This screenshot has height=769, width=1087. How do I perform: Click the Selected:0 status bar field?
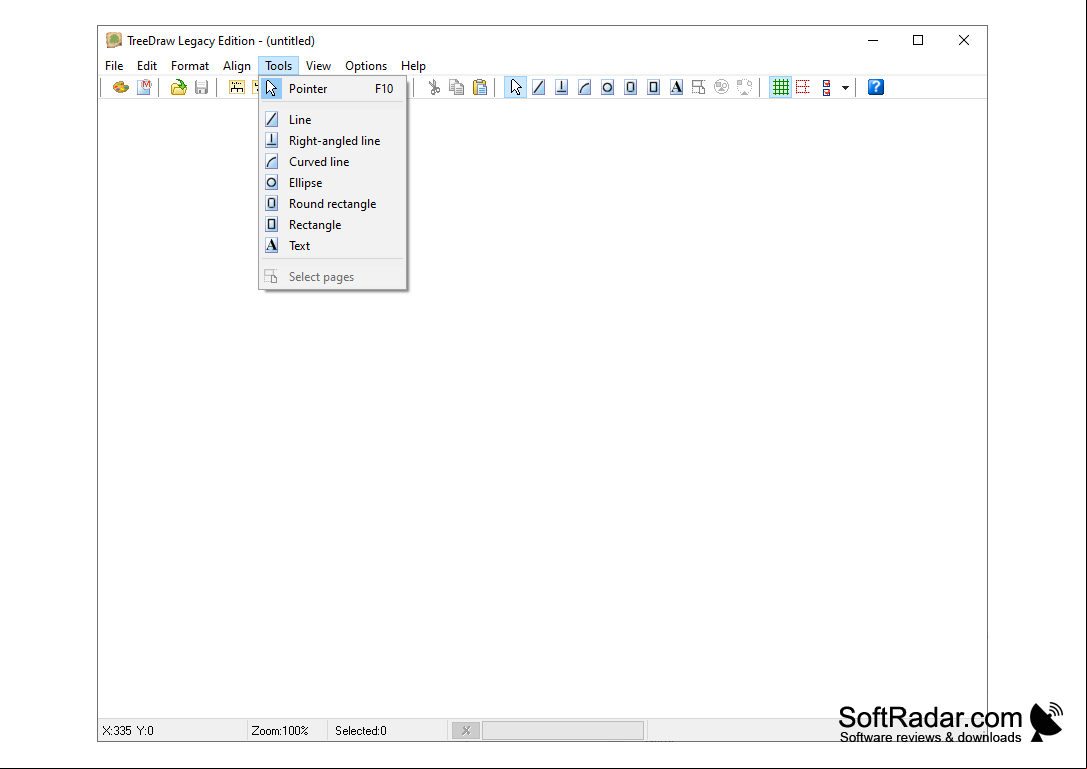[387, 730]
